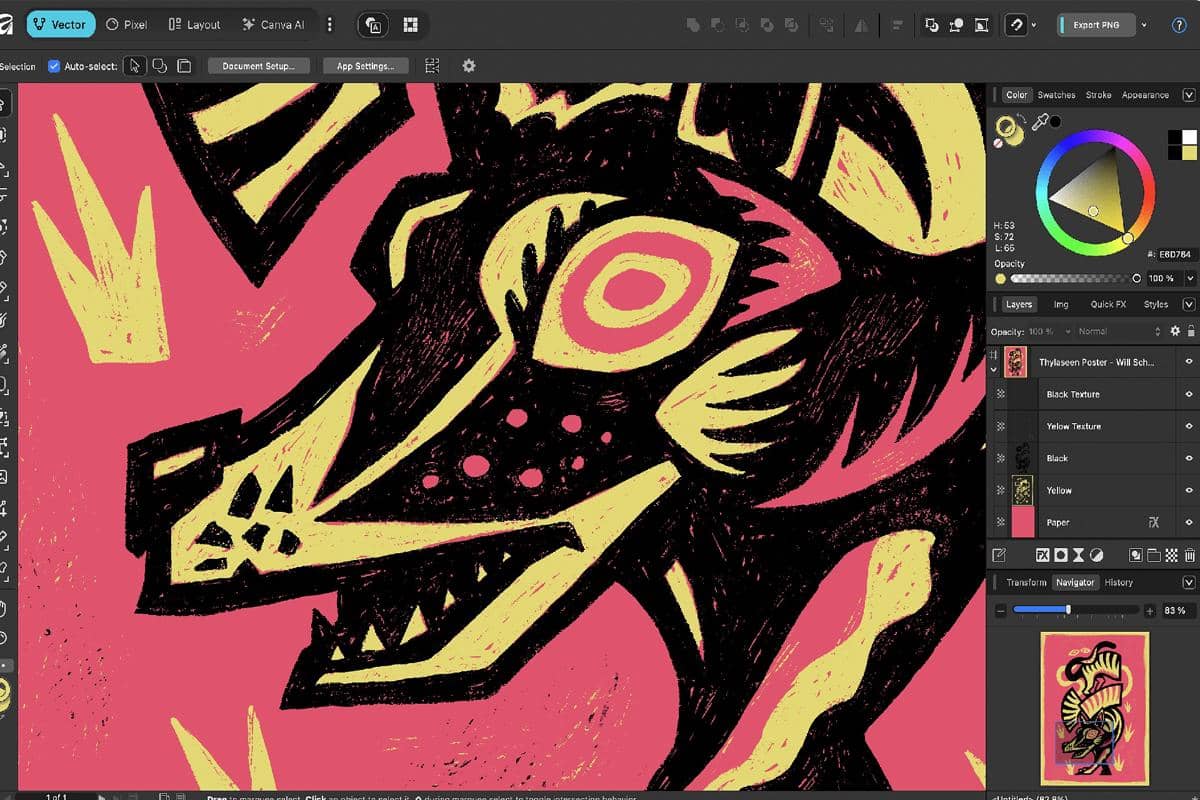
Task: Click the adjustments half-circle icon
Action: click(1097, 555)
